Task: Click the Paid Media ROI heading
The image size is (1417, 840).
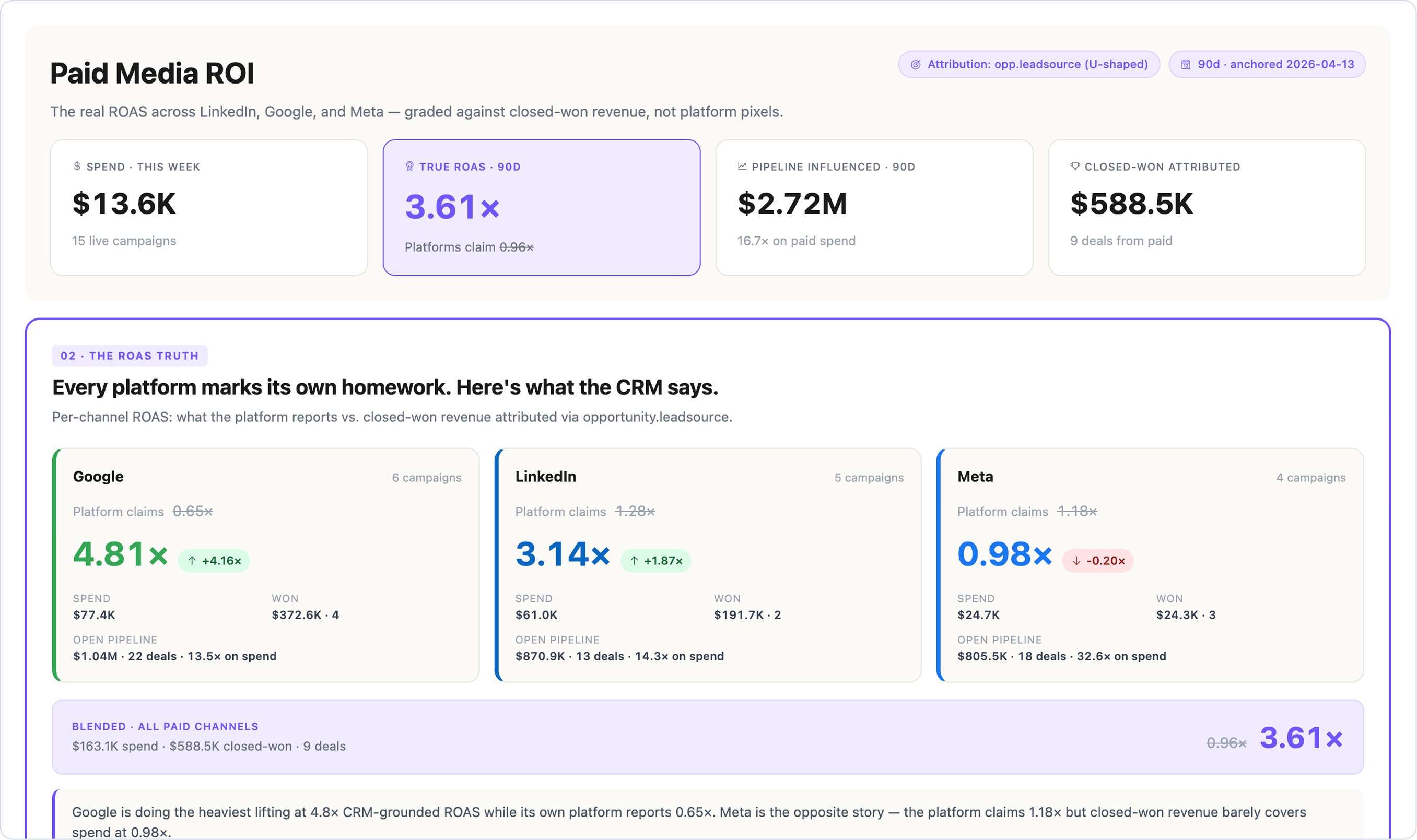Action: tap(153, 74)
